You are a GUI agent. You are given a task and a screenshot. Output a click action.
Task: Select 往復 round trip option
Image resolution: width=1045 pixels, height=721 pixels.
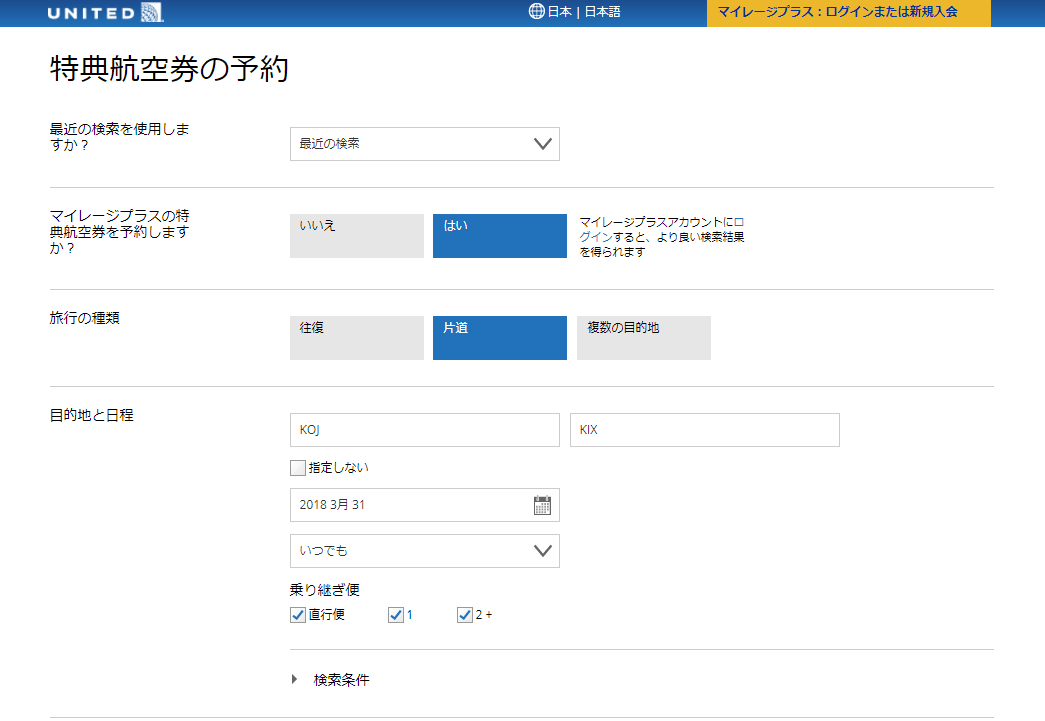357,338
